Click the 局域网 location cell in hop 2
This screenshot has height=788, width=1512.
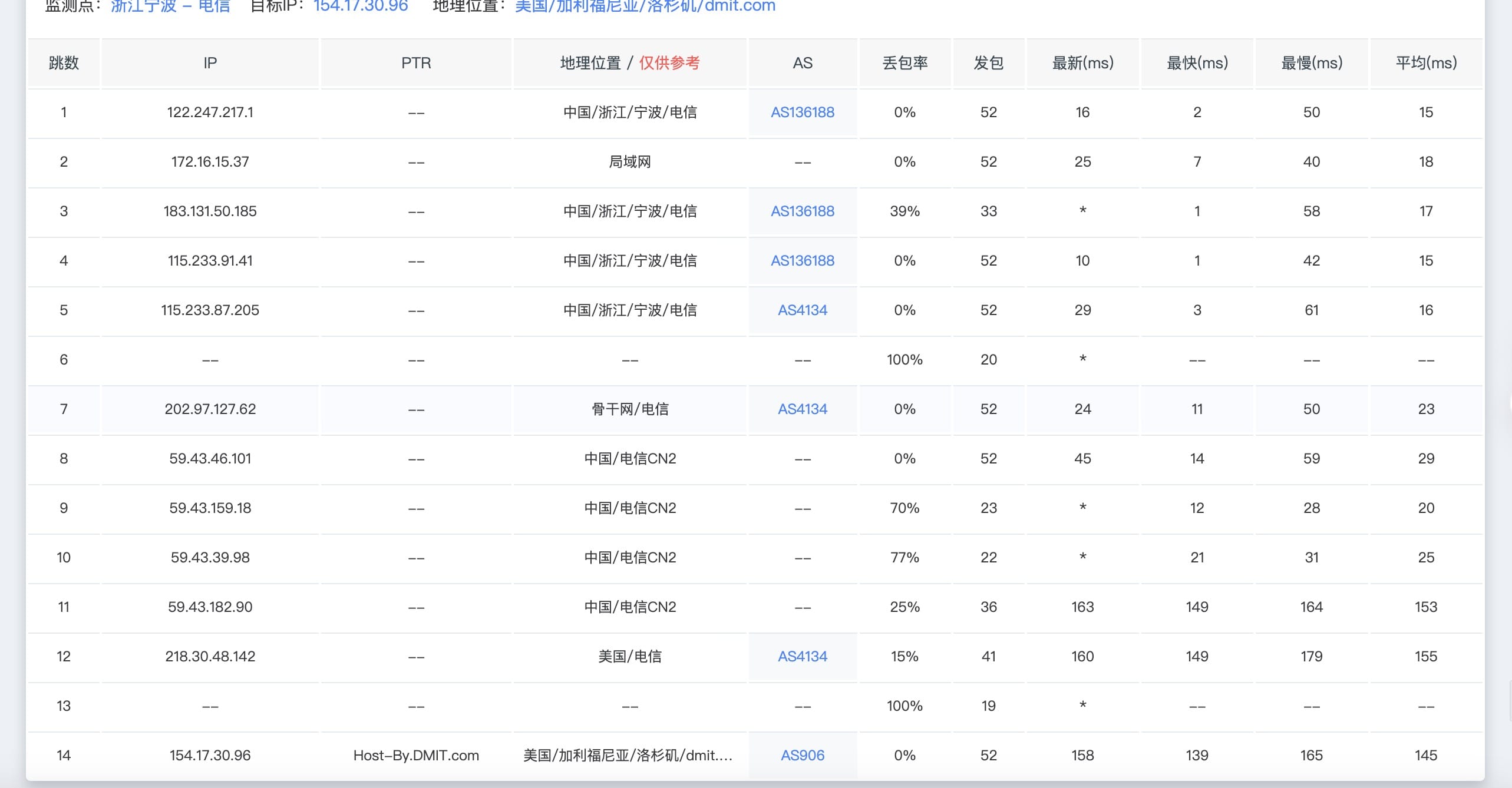[629, 161]
